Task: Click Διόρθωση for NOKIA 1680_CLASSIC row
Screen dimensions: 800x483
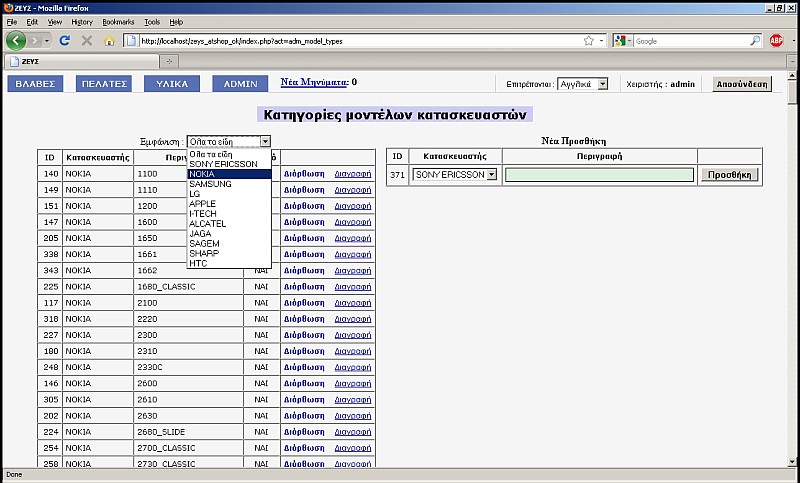Action: point(304,287)
